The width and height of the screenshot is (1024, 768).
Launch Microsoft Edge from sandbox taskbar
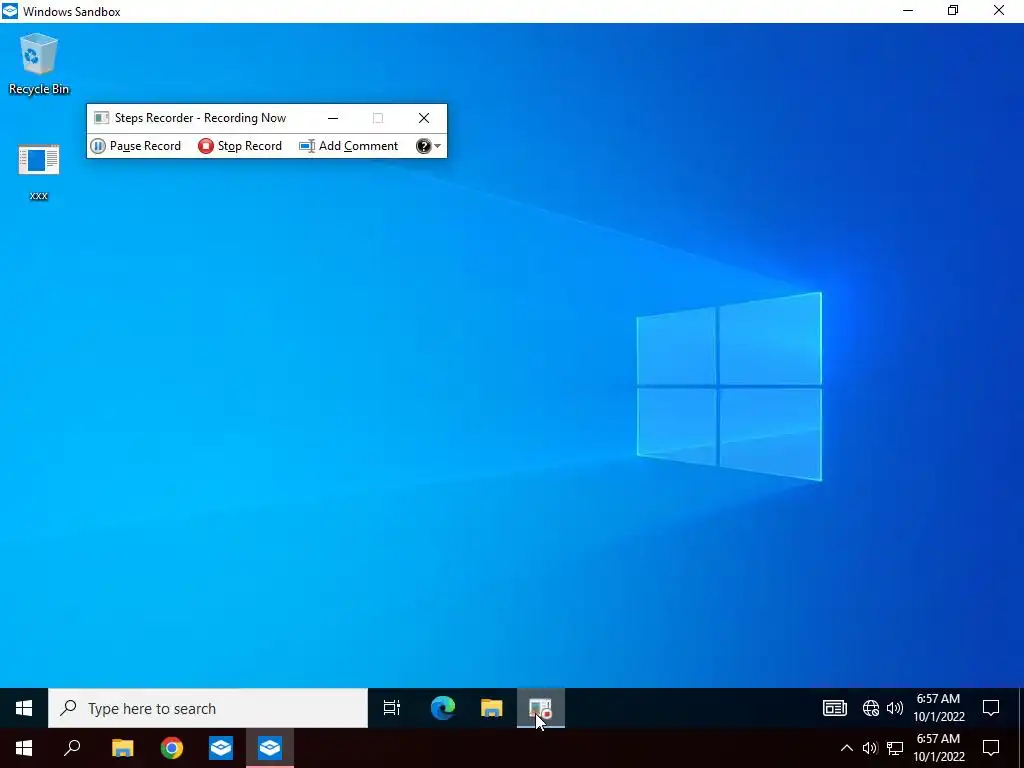coord(443,708)
